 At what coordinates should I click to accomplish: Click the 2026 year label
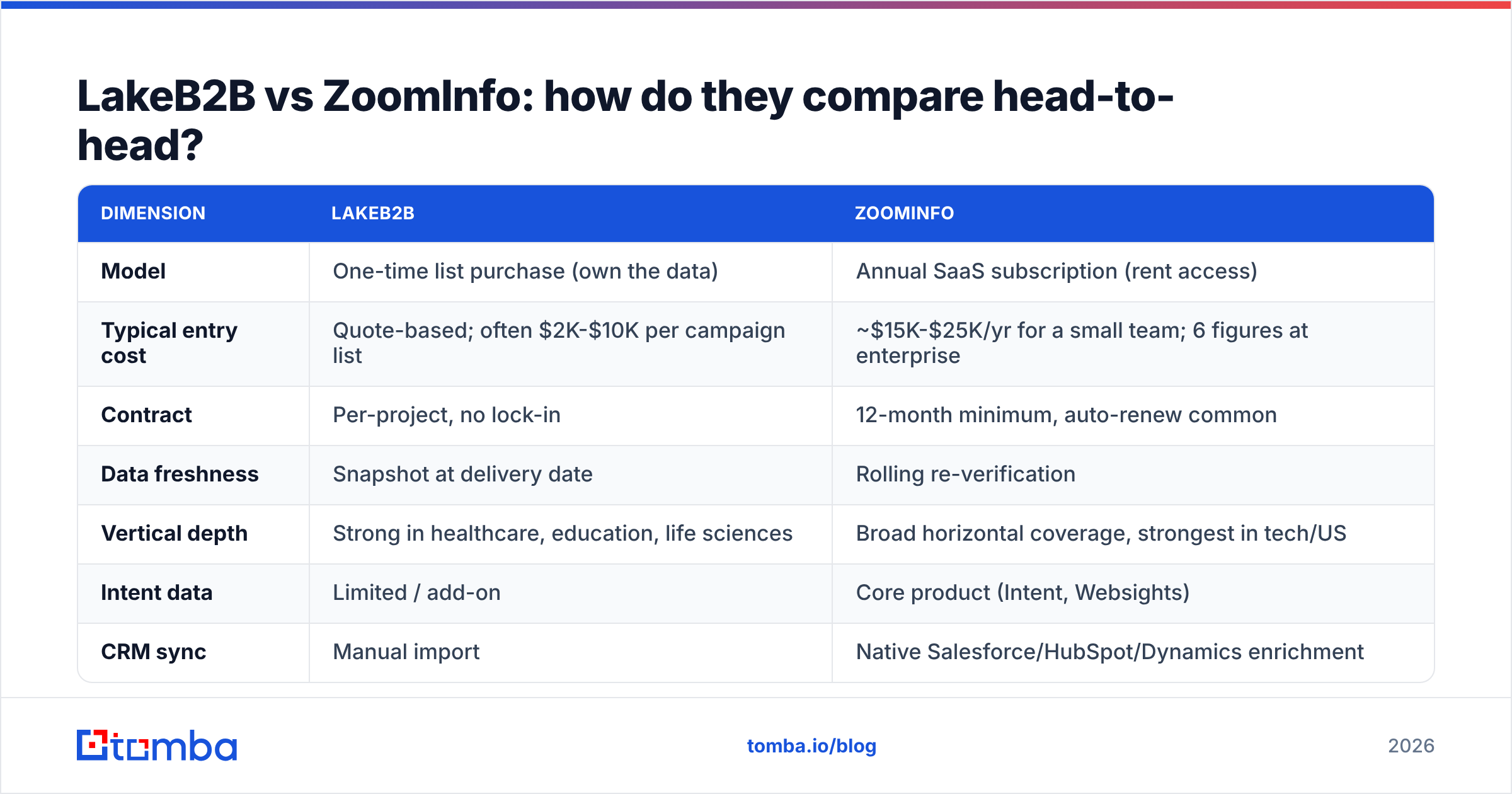coord(1411,746)
